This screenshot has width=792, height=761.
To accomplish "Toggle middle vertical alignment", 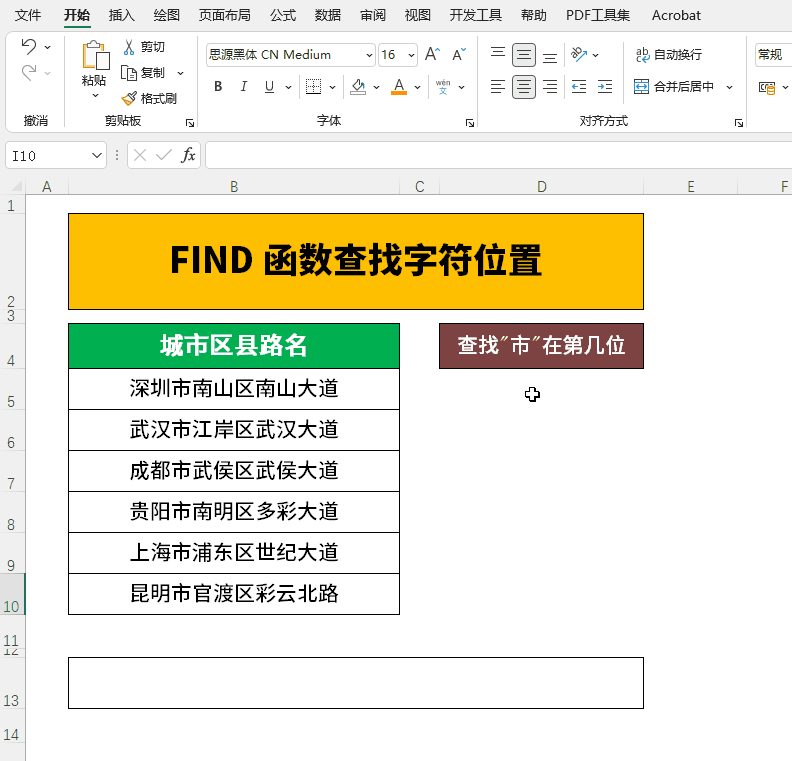I will click(524, 55).
